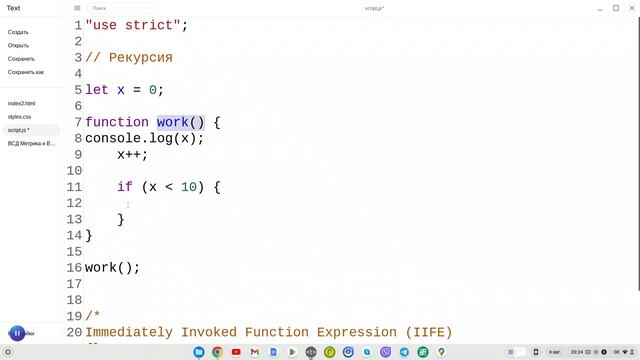Viewport: 640px width, 360px height.
Task: Open the yellow-green round app on shelf
Action: pyautogui.click(x=329, y=352)
